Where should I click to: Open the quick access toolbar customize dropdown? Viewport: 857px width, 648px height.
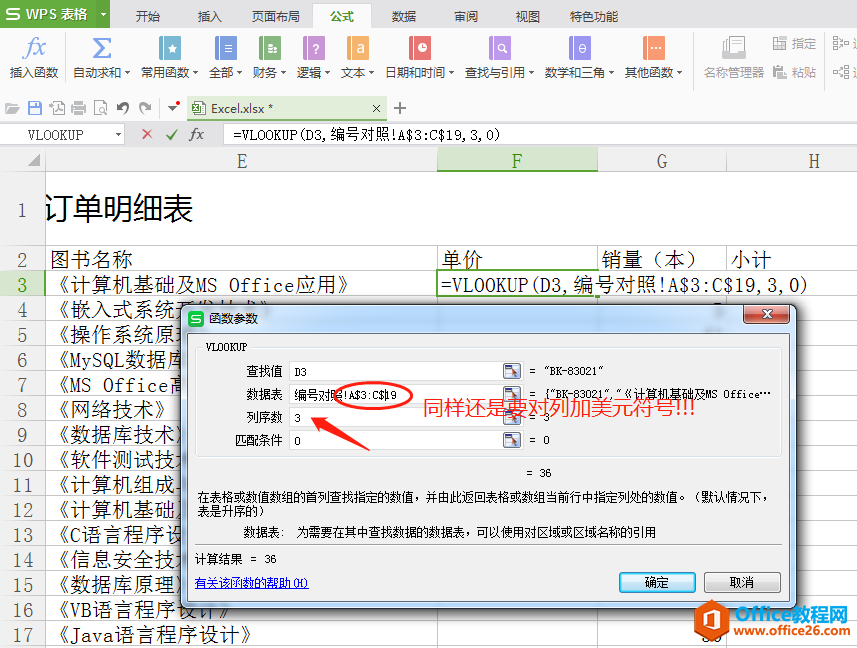pyautogui.click(x=173, y=107)
